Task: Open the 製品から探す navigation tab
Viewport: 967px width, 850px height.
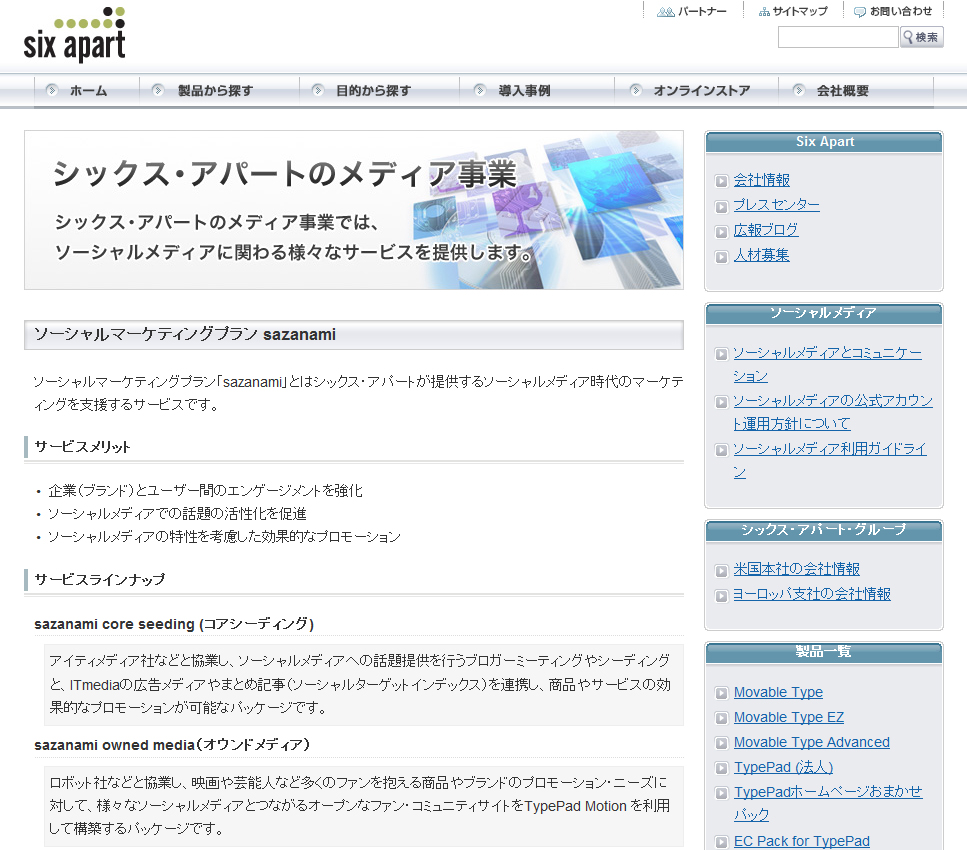Action: pyautogui.click(x=213, y=90)
